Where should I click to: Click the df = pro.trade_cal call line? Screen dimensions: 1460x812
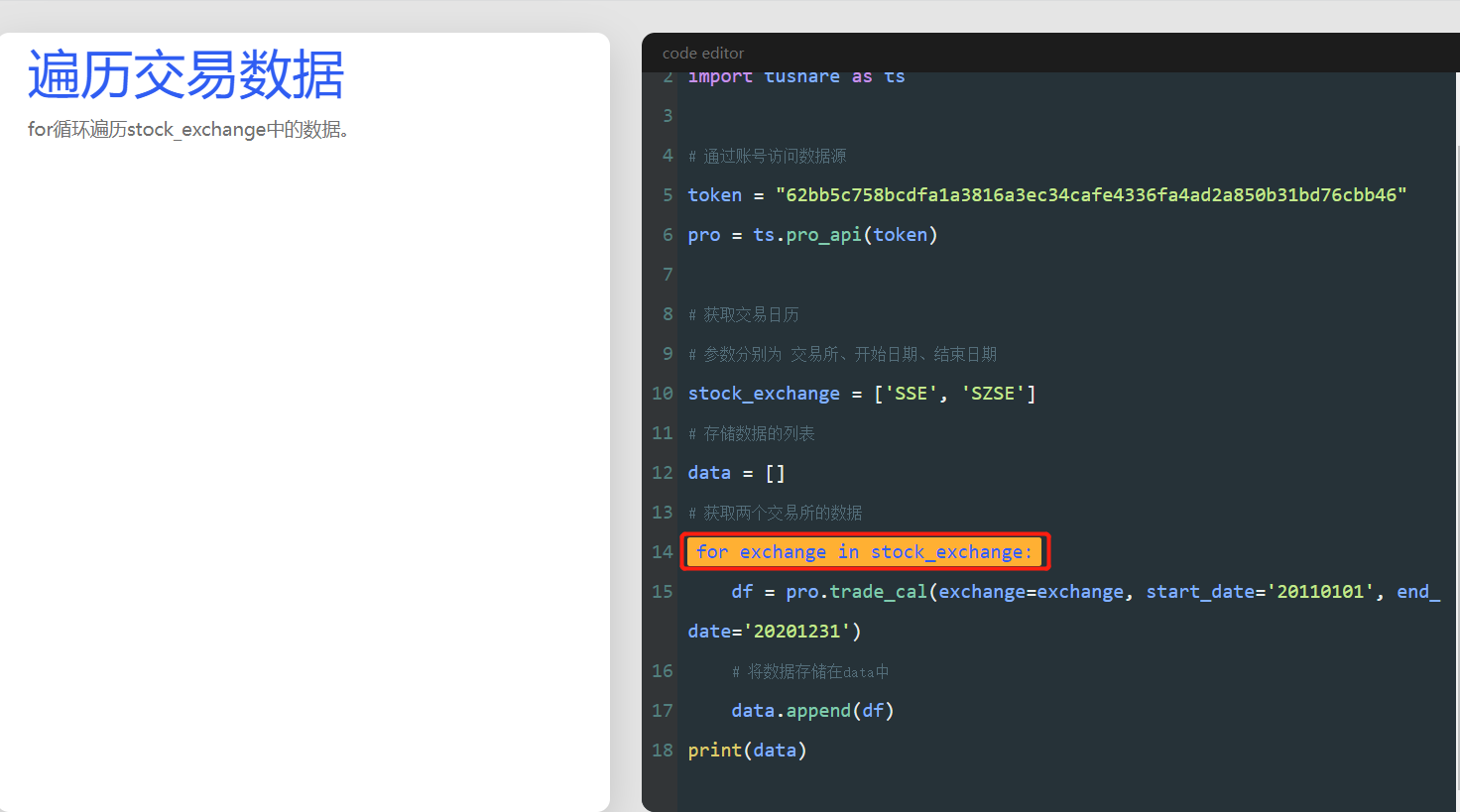coord(1085,592)
